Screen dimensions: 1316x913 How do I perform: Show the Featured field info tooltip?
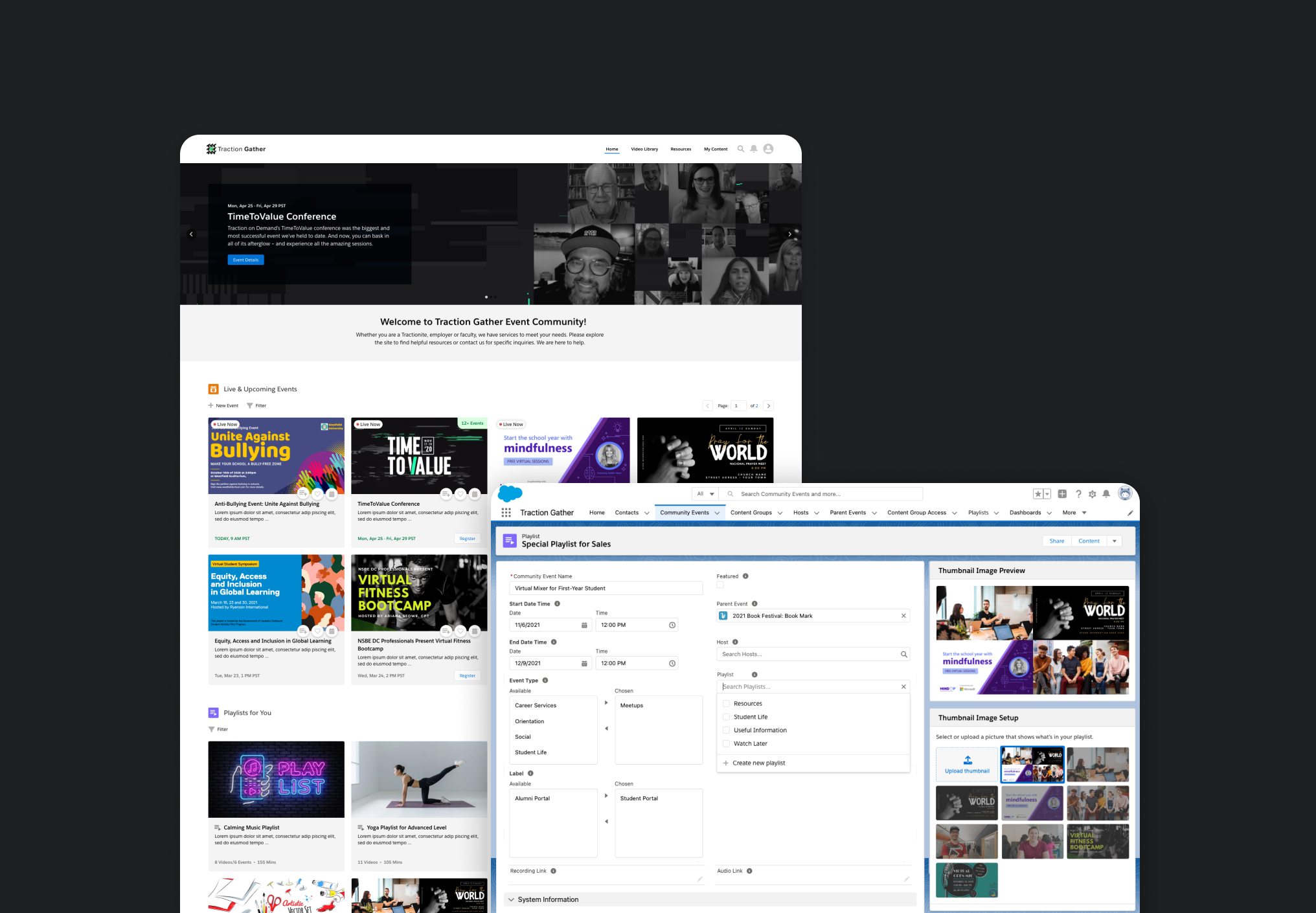click(745, 576)
